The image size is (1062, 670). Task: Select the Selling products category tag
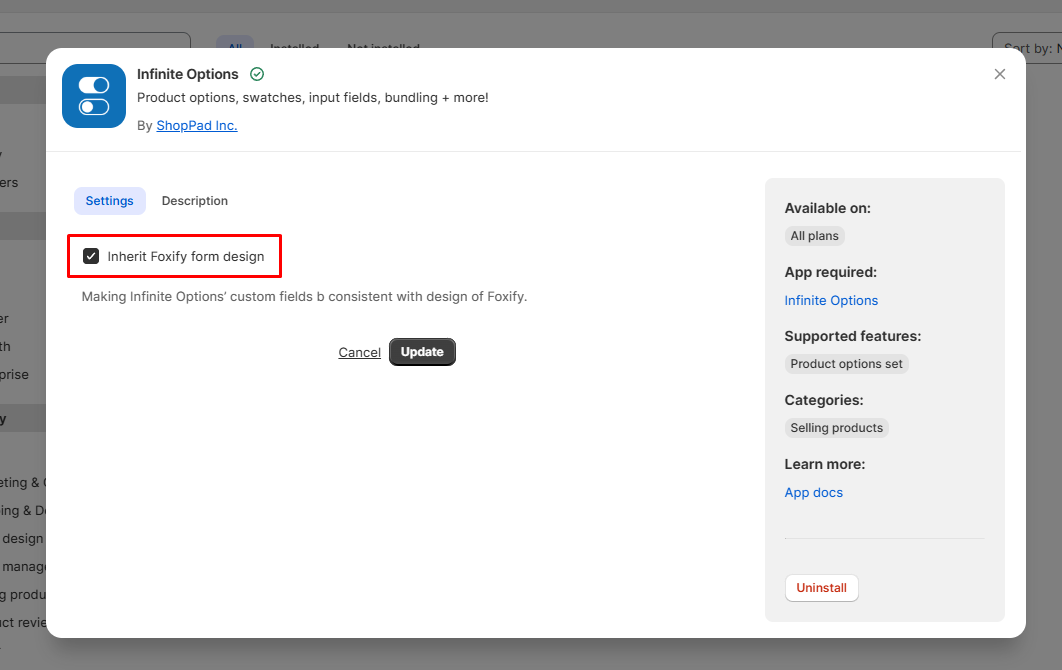pos(836,428)
